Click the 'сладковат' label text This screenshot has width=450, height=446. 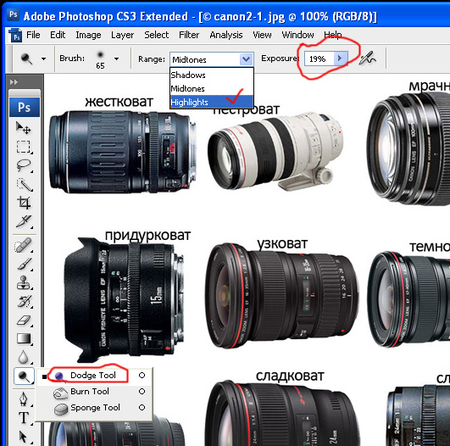tap(290, 376)
